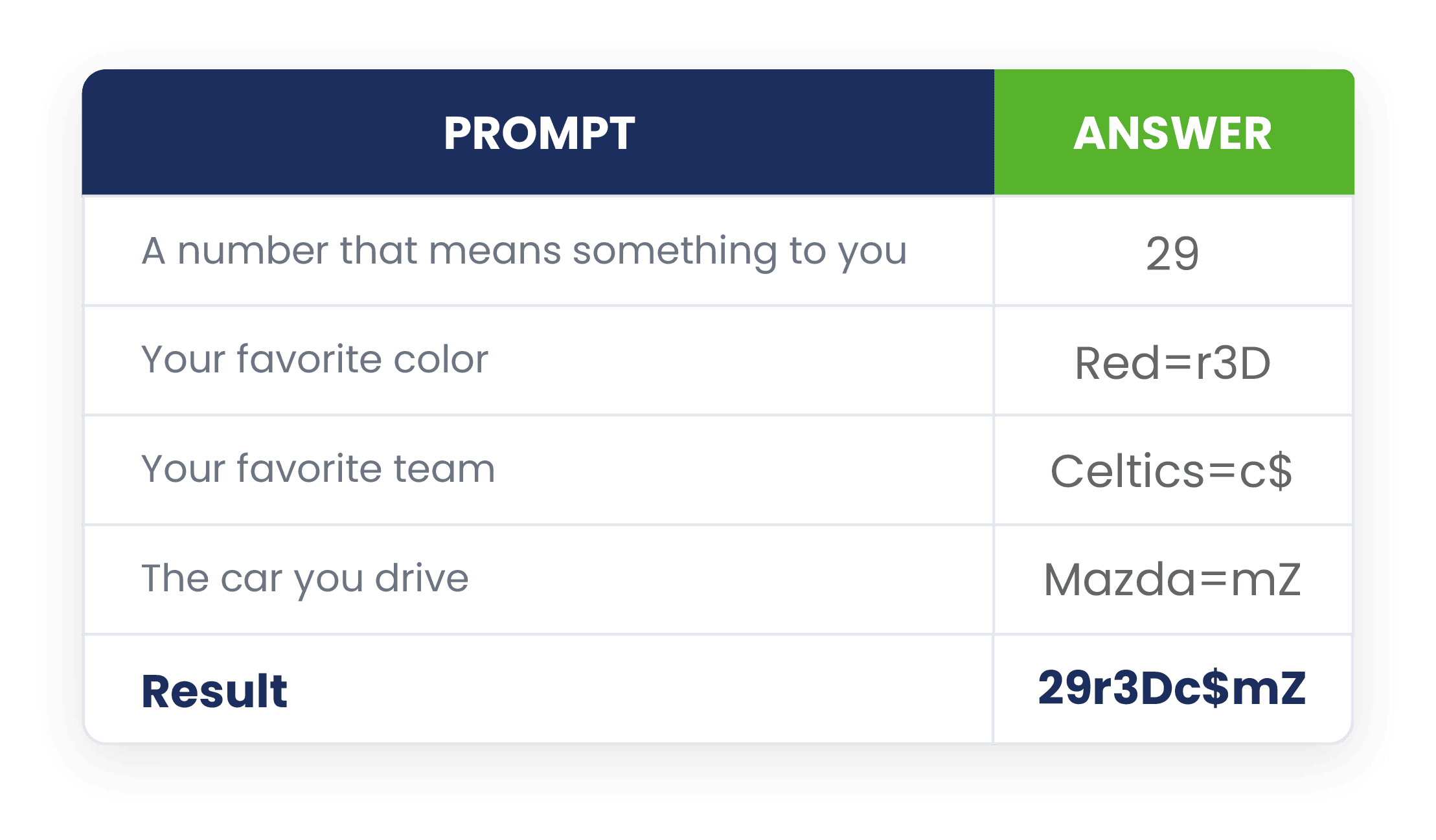
Task: Click the word 'number' in first prompt
Action: click(253, 251)
